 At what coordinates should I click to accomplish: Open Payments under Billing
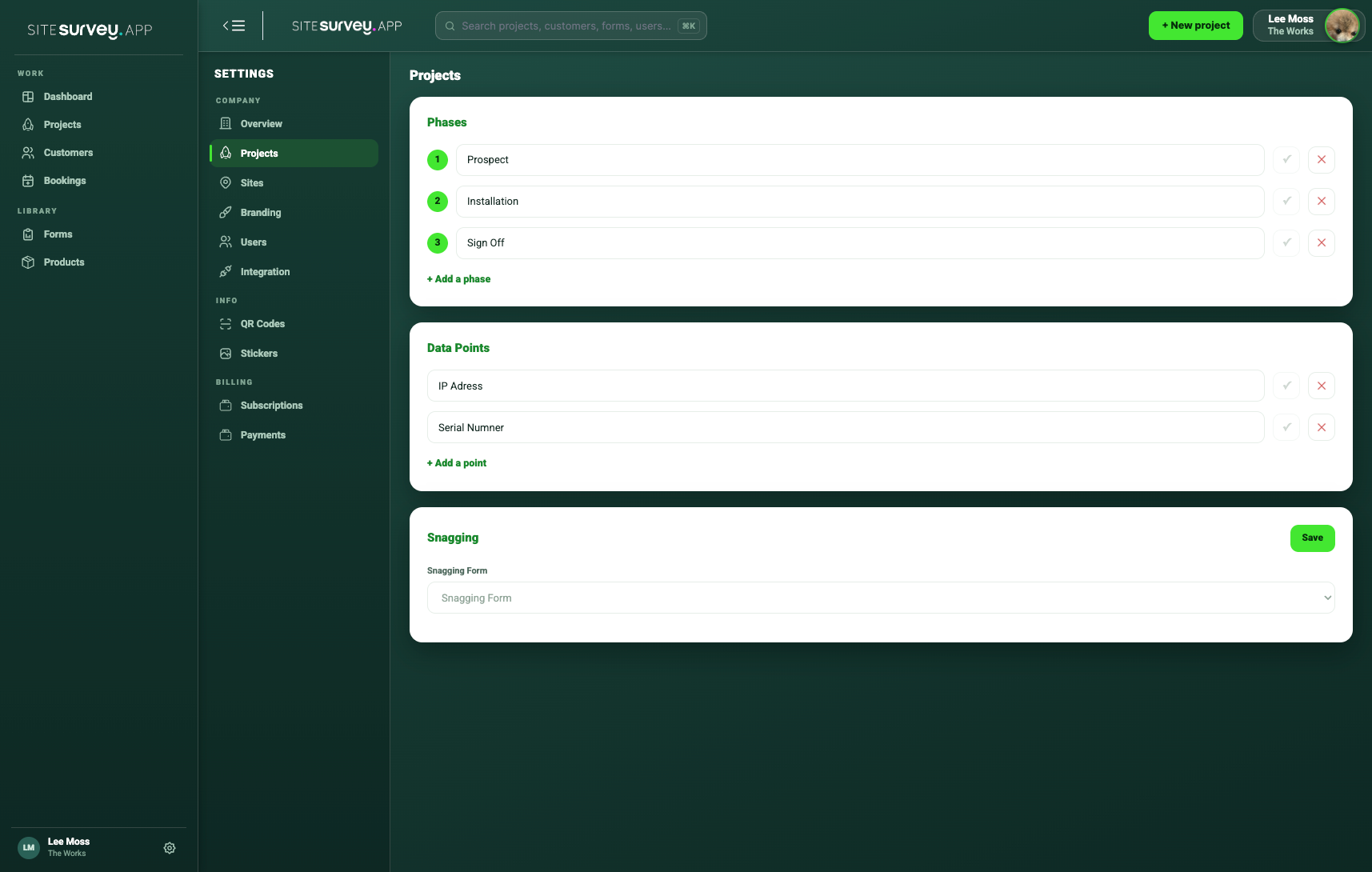[x=294, y=435]
